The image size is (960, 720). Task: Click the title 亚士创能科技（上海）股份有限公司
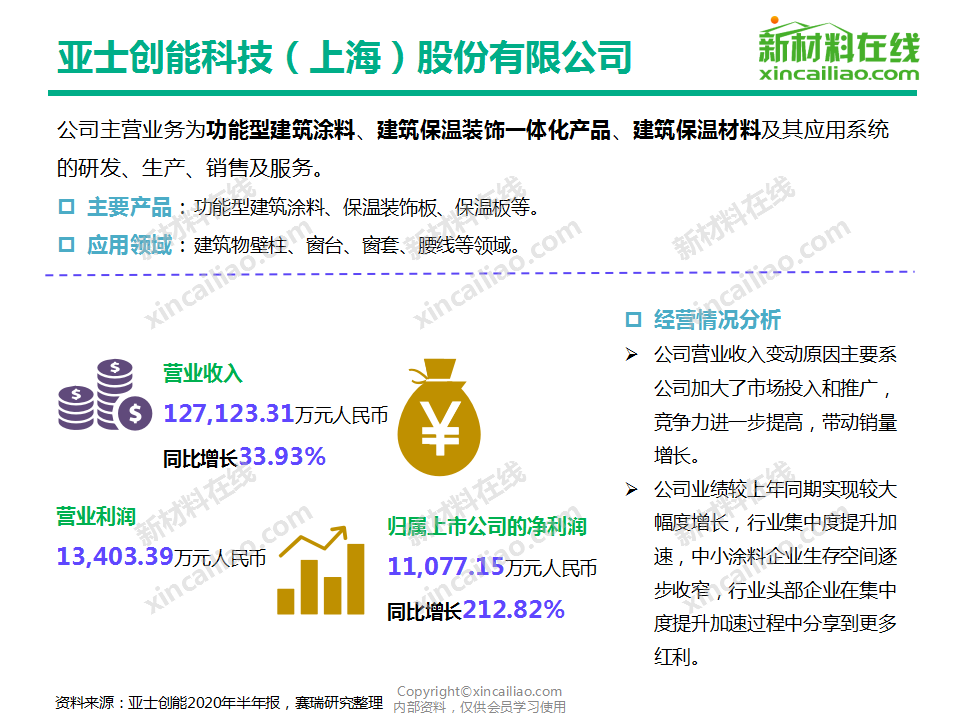click(344, 57)
